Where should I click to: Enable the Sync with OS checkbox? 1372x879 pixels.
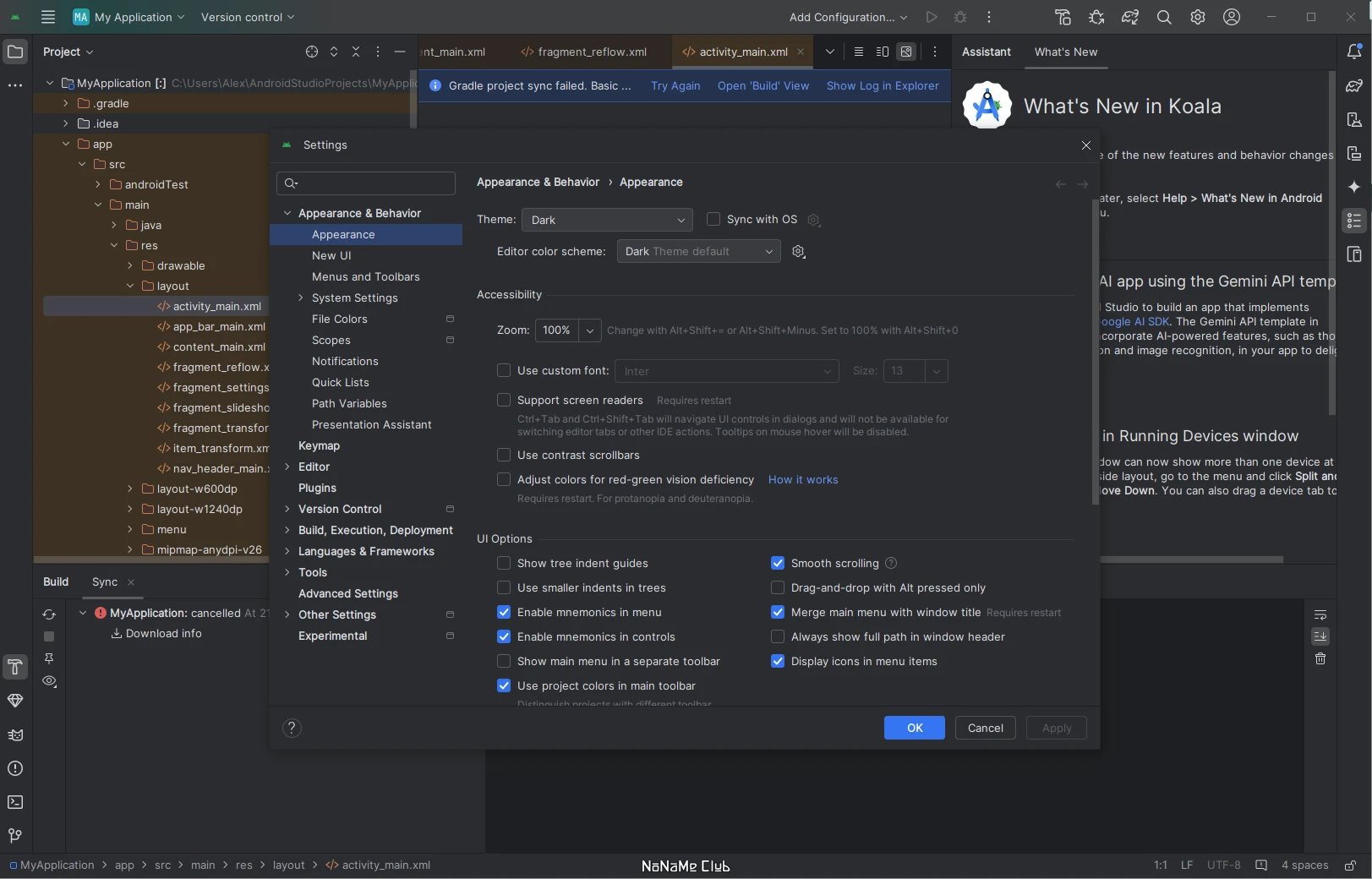(713, 220)
